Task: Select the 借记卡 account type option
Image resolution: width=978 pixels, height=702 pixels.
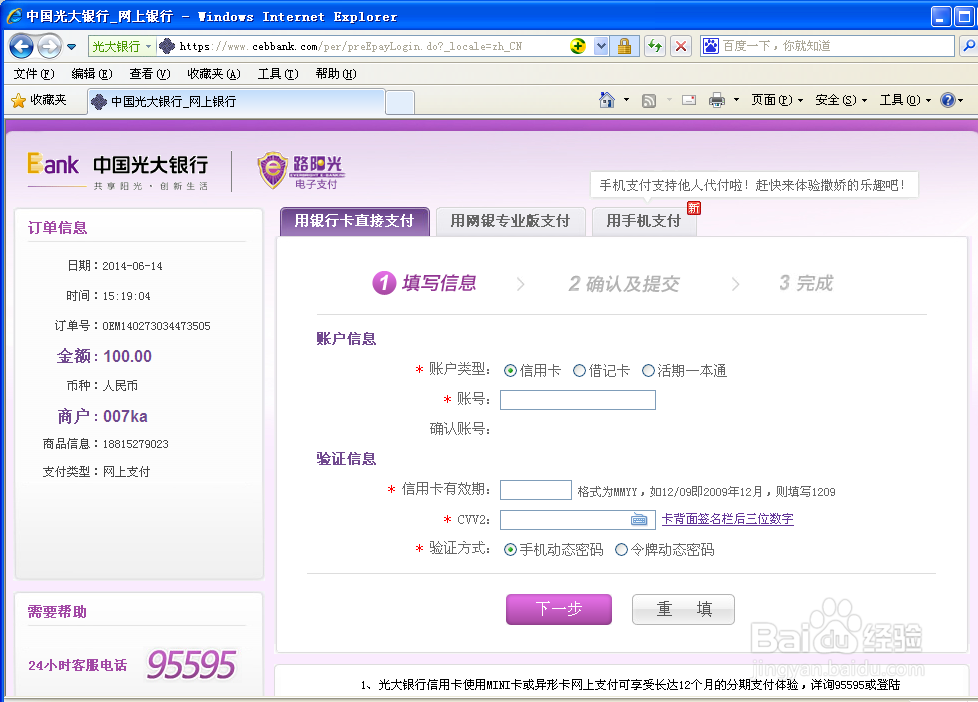Action: [579, 370]
